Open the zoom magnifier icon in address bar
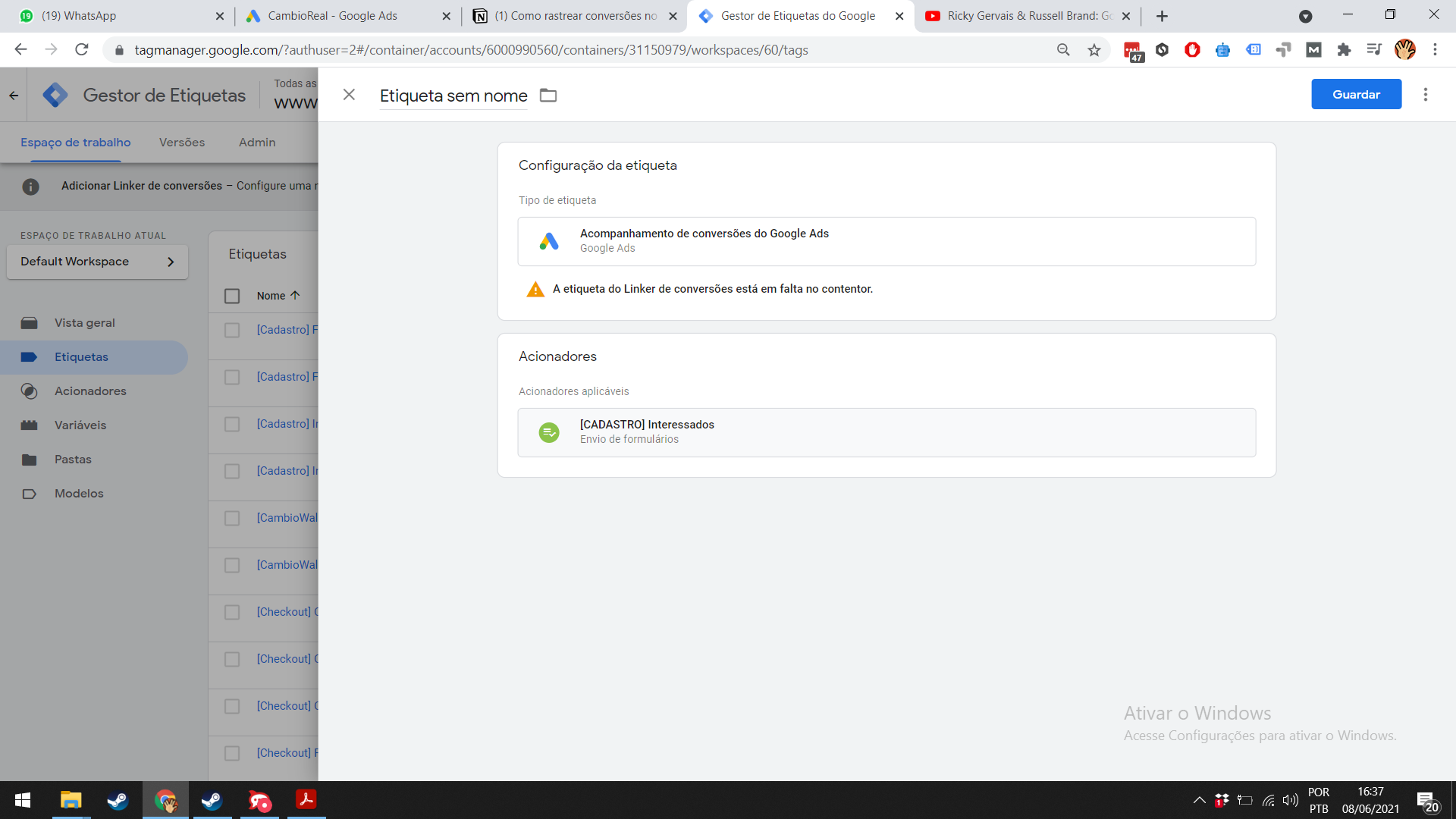This screenshot has width=1456, height=819. click(x=1063, y=50)
